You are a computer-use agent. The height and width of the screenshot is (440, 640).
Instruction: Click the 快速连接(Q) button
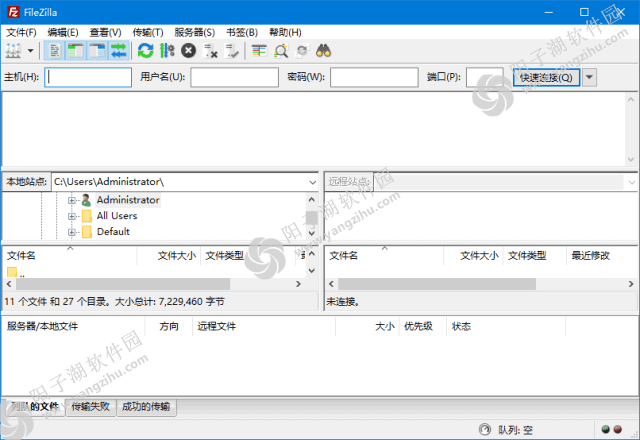click(546, 77)
